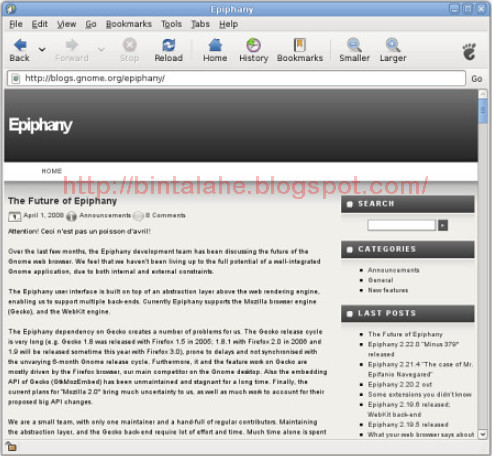Click the Go button next to address bar

coord(477,79)
